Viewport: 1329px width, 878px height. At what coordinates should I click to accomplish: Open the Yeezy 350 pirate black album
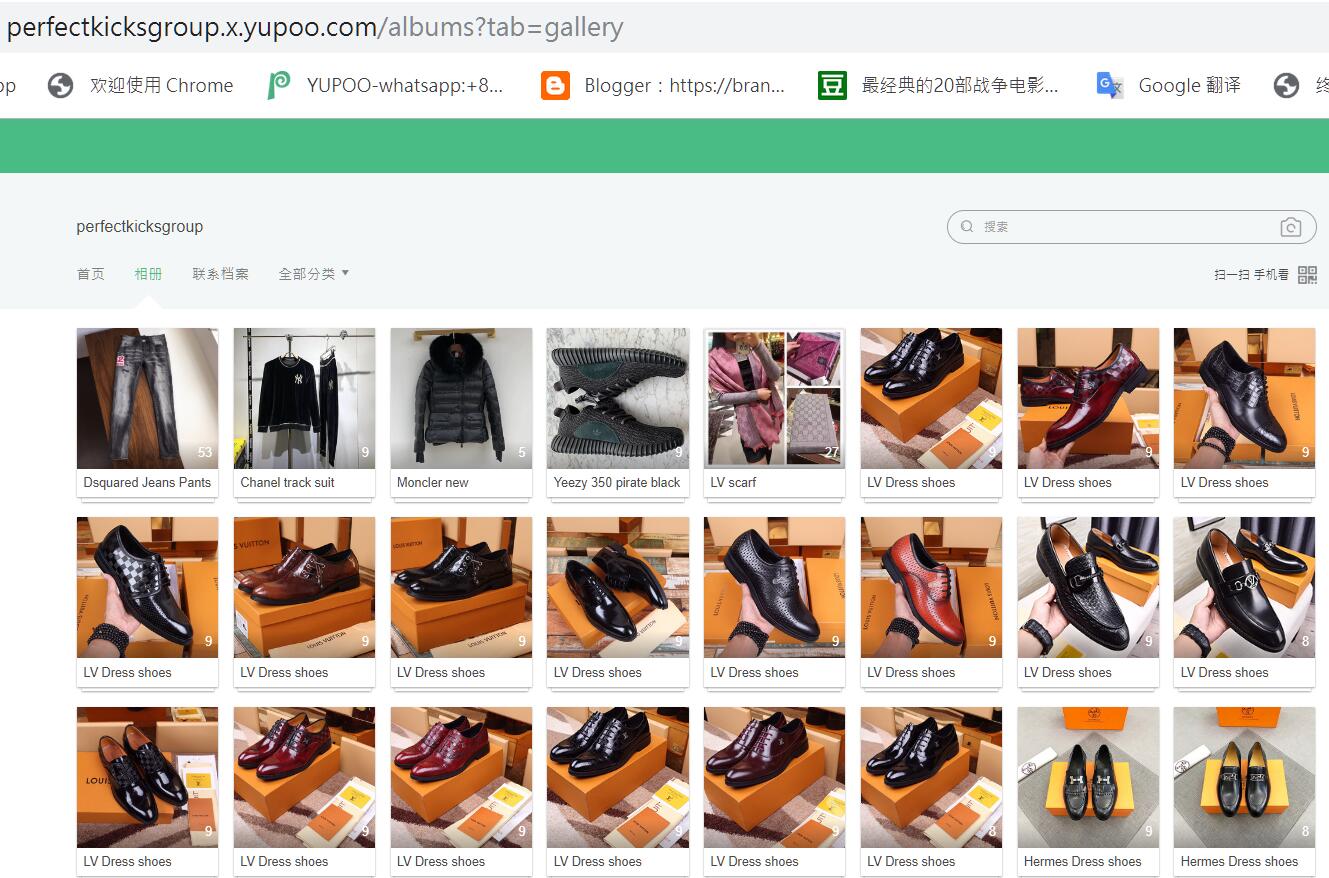coord(617,398)
